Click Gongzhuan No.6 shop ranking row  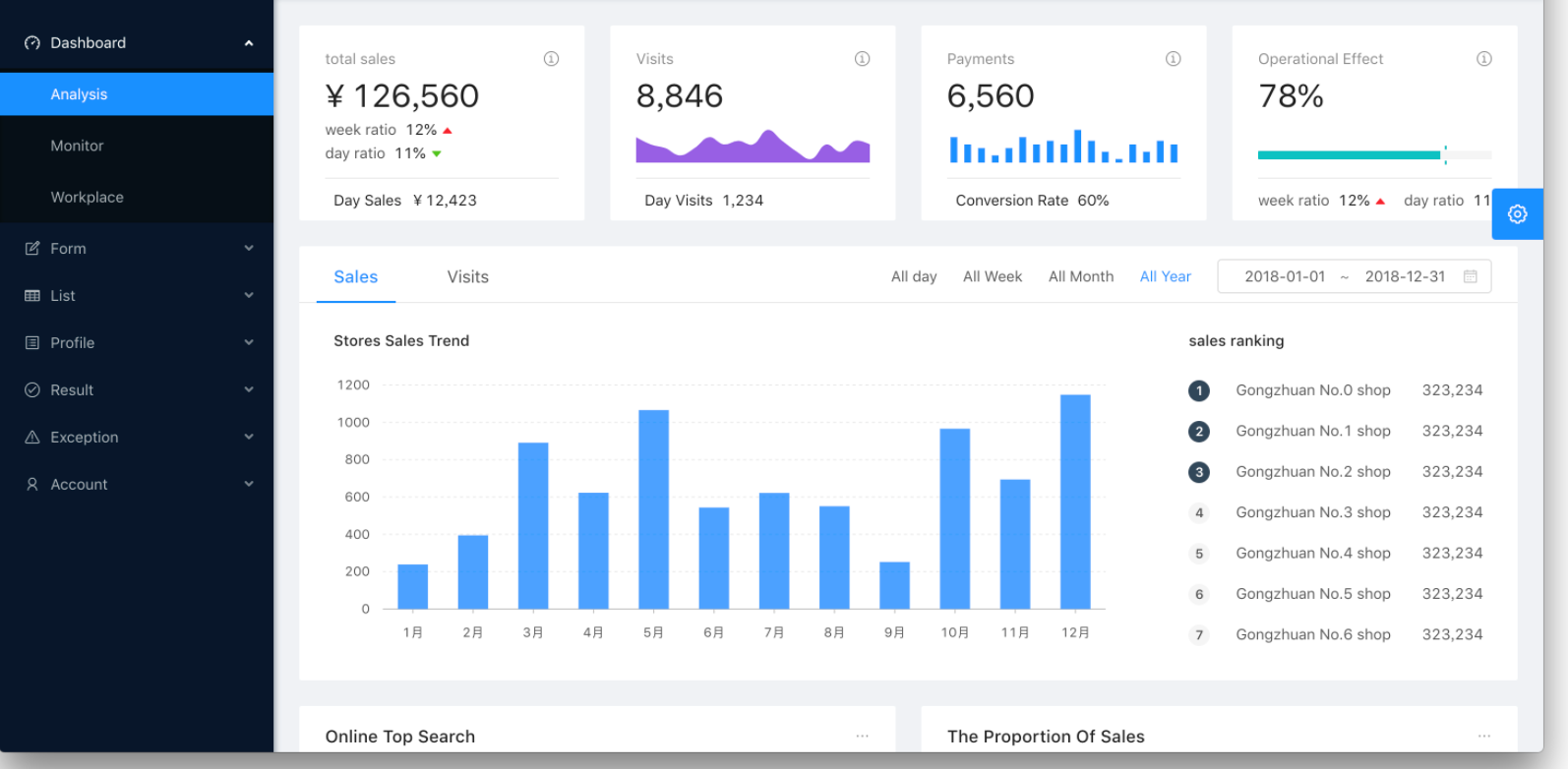[1336, 635]
